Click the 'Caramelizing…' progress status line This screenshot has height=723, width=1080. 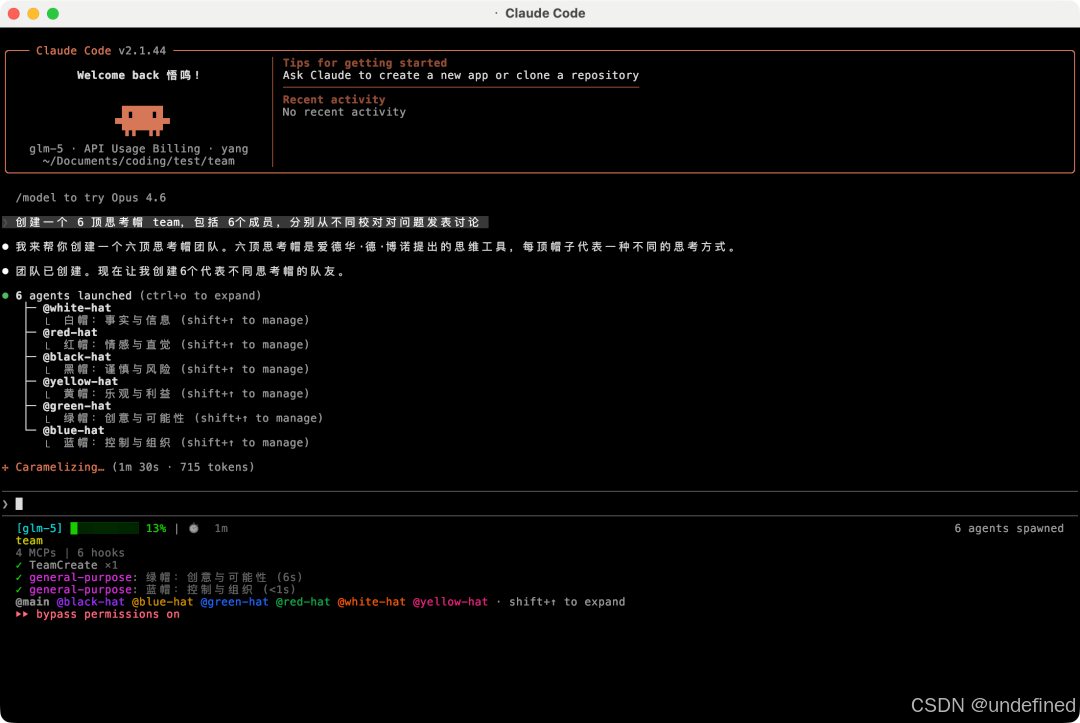[x=128, y=467]
